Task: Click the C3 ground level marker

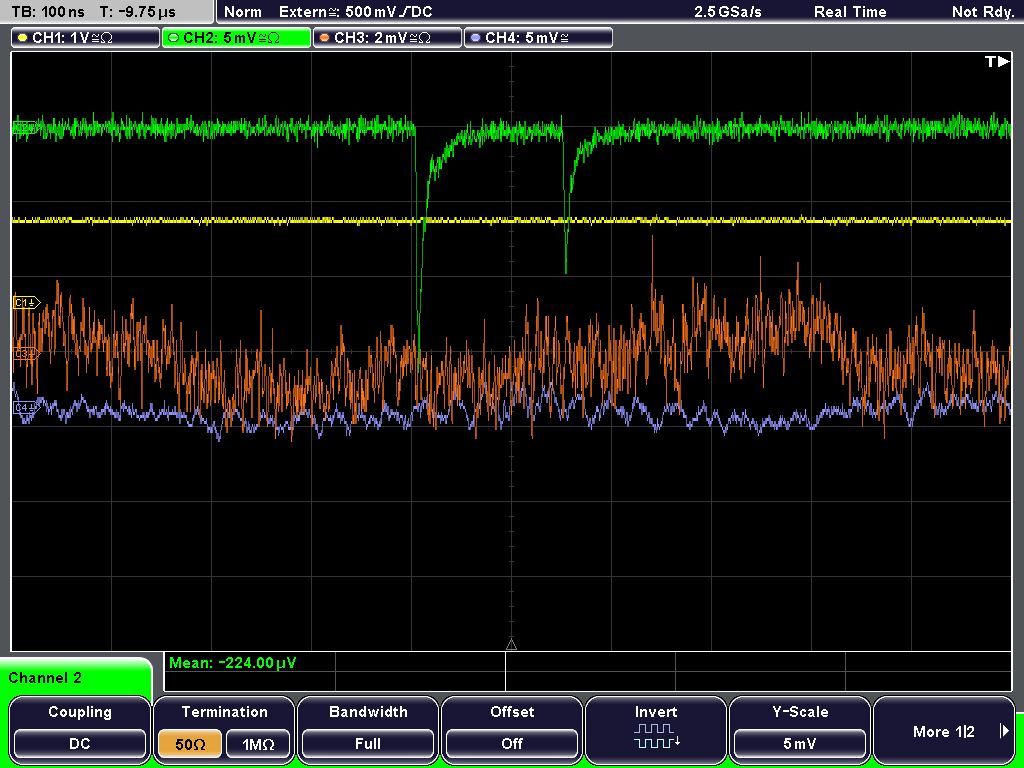Action: (x=26, y=353)
